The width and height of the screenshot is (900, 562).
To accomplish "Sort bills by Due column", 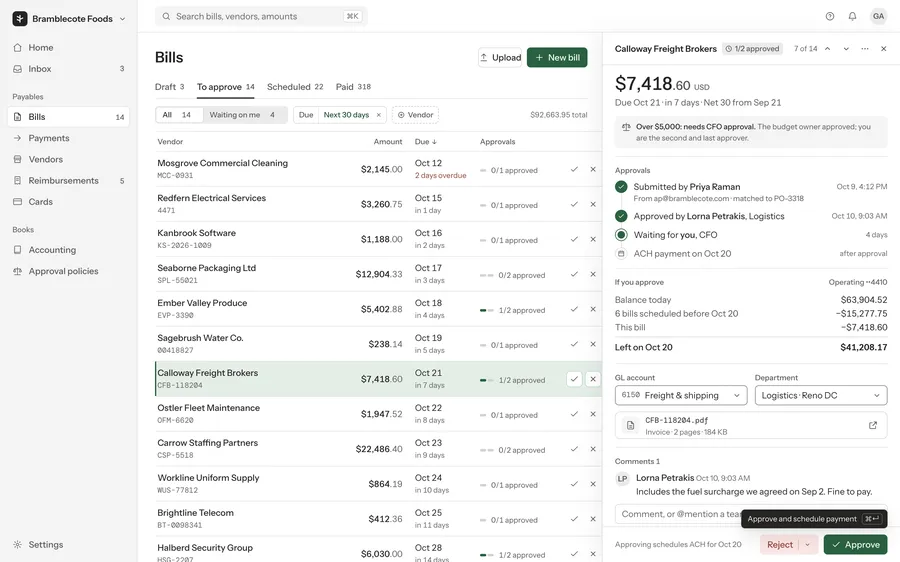I will coord(425,142).
